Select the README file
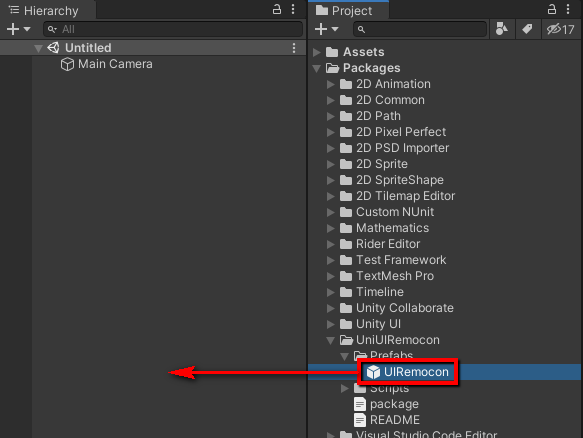Viewport: 583px width, 438px height. coord(395,420)
